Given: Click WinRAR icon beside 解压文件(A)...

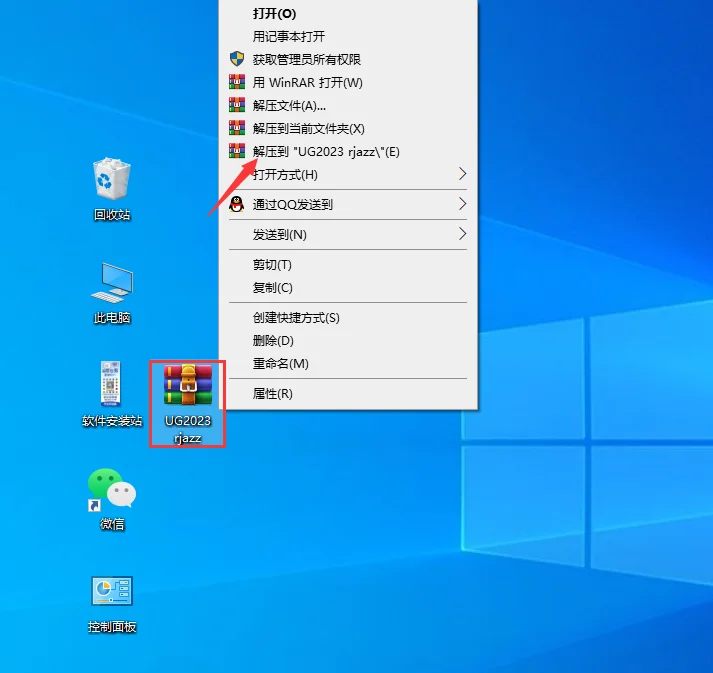Looking at the screenshot, I should (x=236, y=105).
